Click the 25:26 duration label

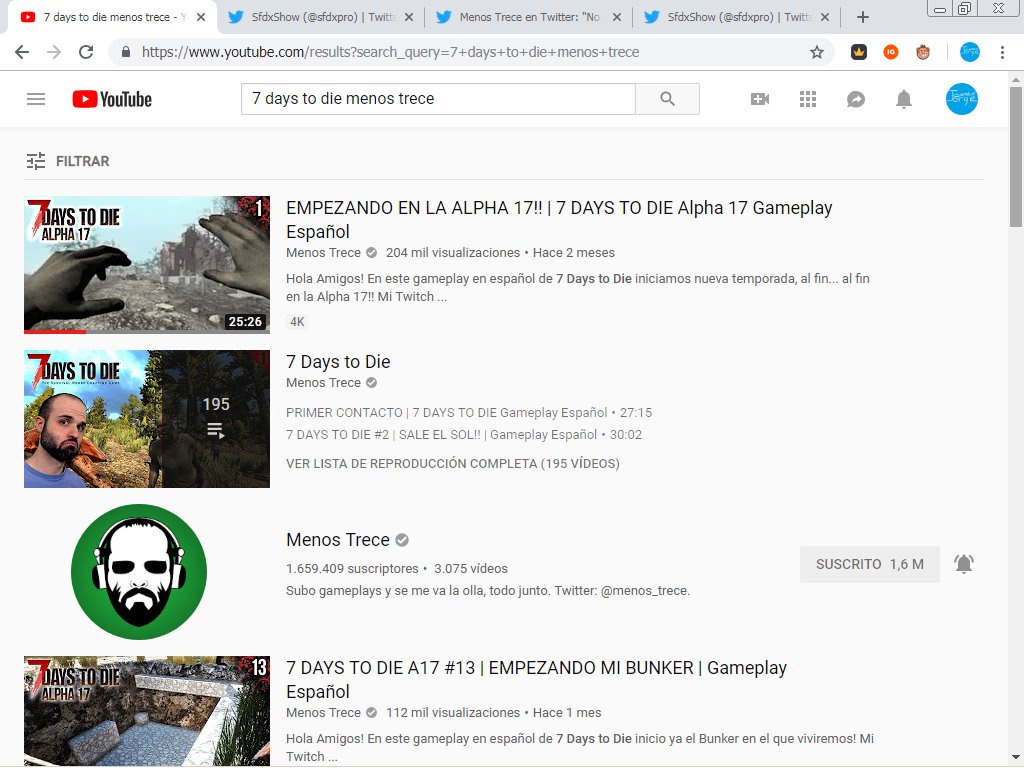point(246,321)
